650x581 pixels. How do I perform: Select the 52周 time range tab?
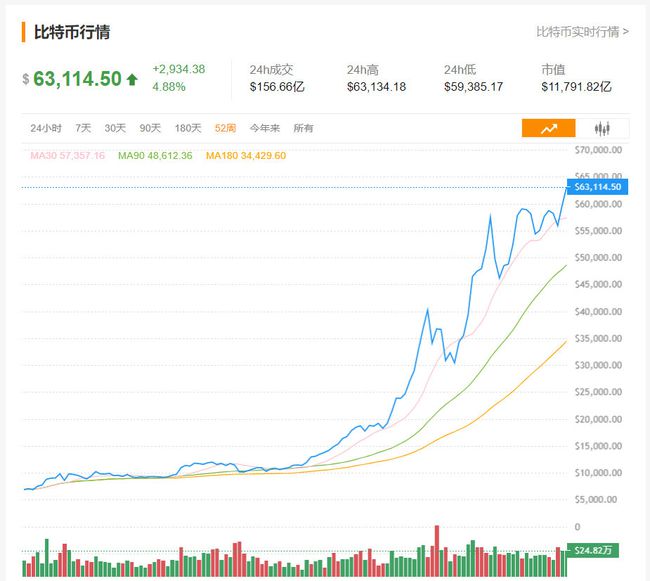pyautogui.click(x=225, y=128)
